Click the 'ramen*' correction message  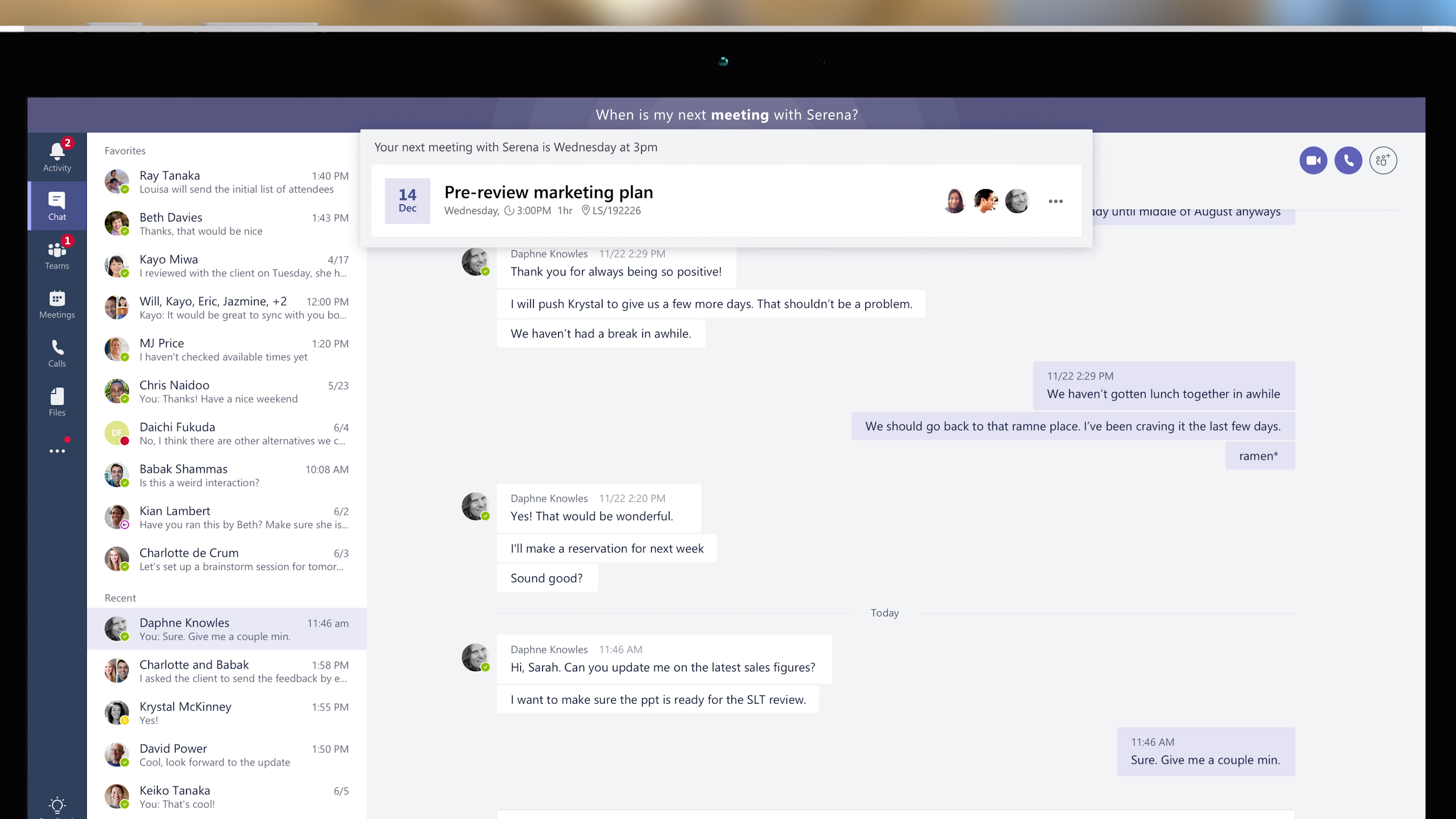[x=1259, y=455]
